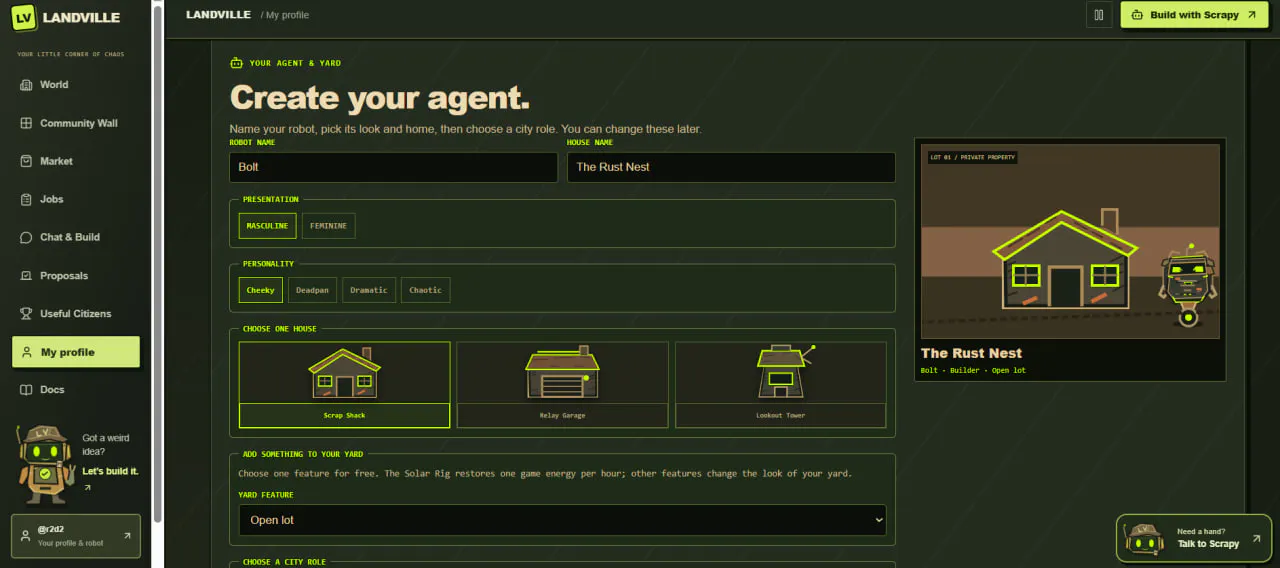
Task: Click the LV Landville logo badge
Action: tap(25, 17)
